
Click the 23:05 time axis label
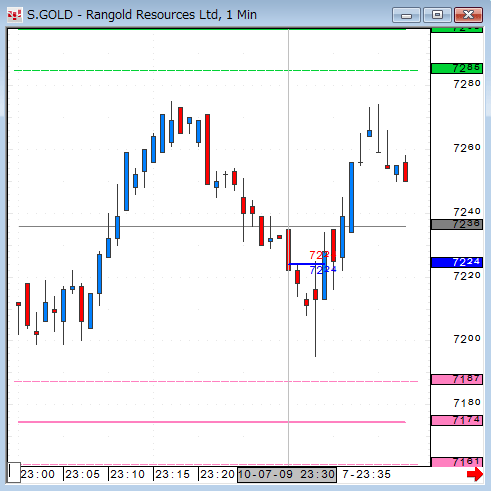coord(82,474)
